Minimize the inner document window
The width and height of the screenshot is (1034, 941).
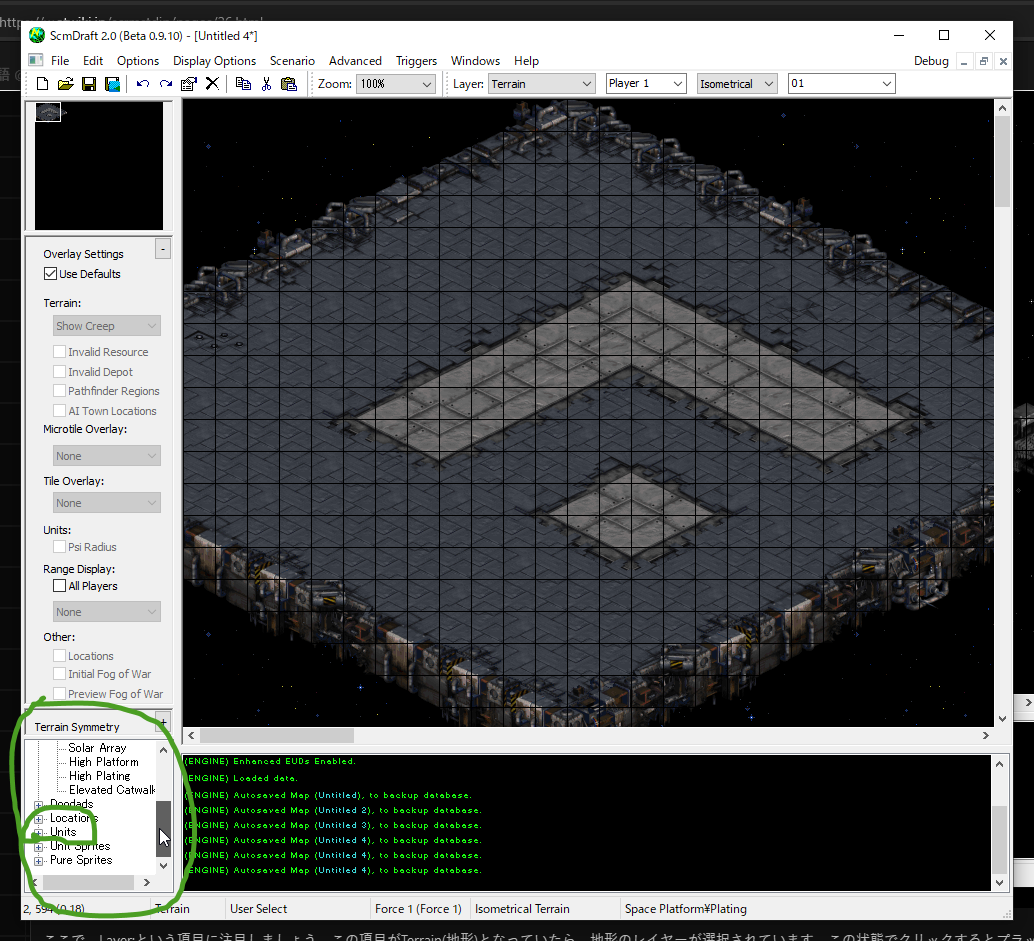[964, 61]
